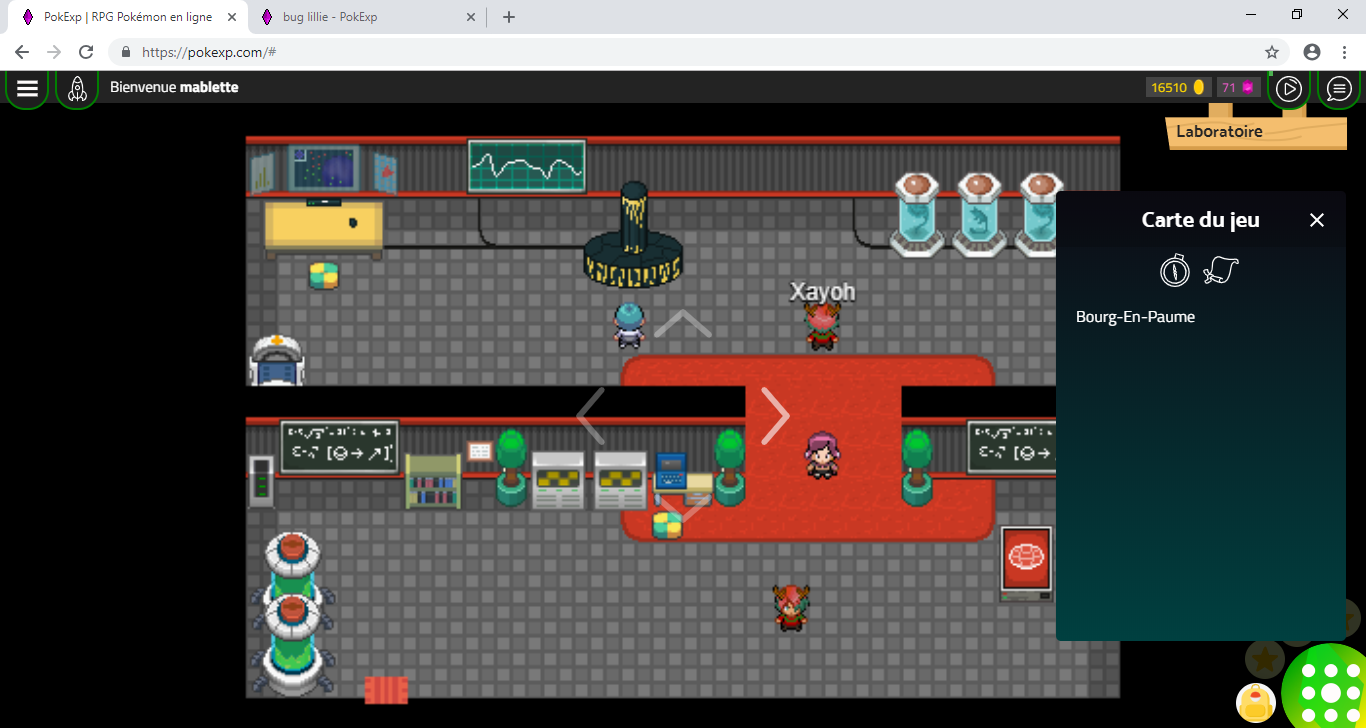
Task: Open the yellow backpack inventory
Action: pos(1256,703)
